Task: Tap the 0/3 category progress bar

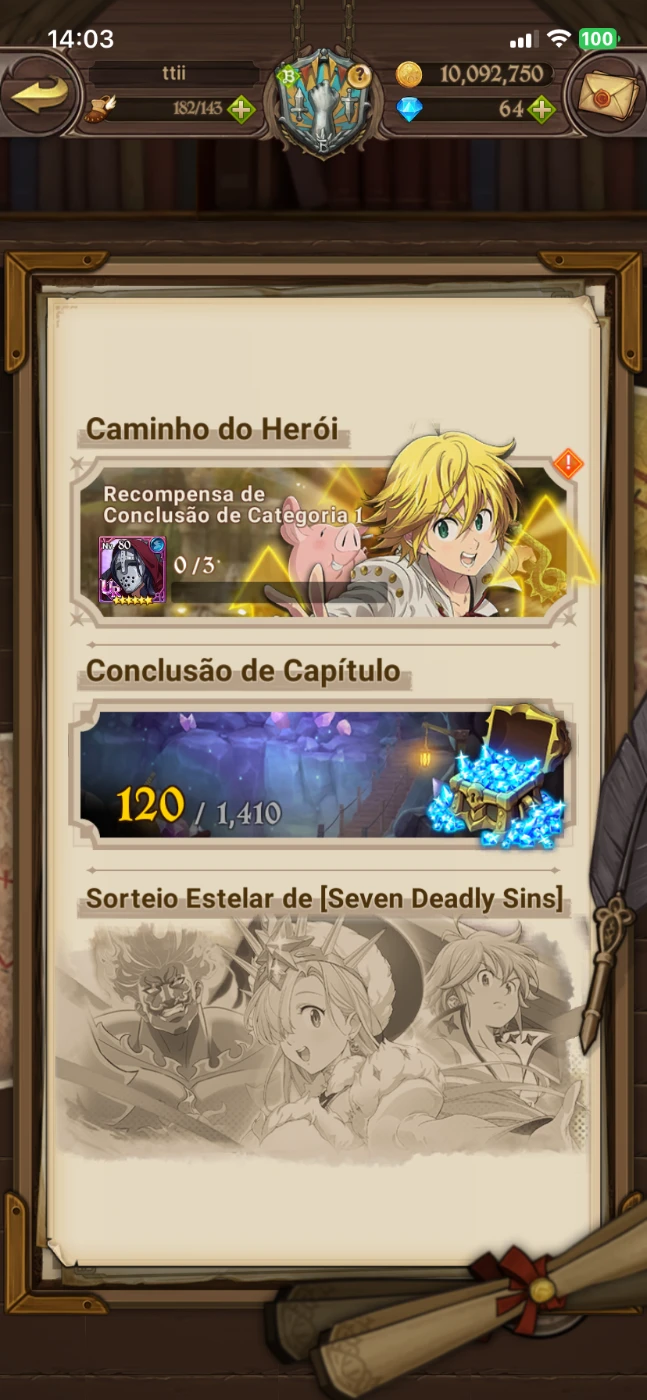Action: (x=279, y=592)
